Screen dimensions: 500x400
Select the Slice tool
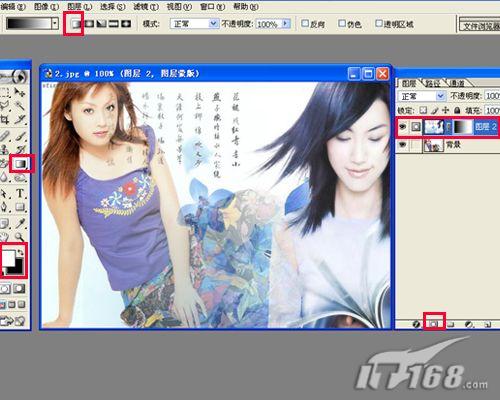20,119
